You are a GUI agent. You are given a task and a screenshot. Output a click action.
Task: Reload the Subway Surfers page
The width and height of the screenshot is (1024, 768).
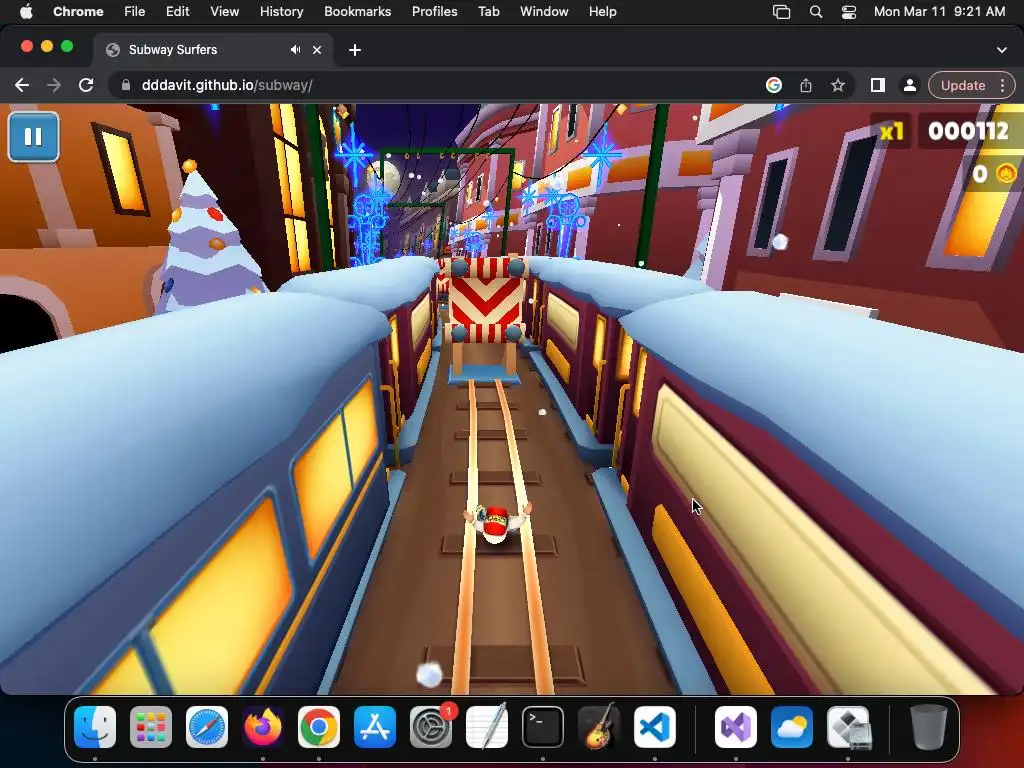pos(86,86)
